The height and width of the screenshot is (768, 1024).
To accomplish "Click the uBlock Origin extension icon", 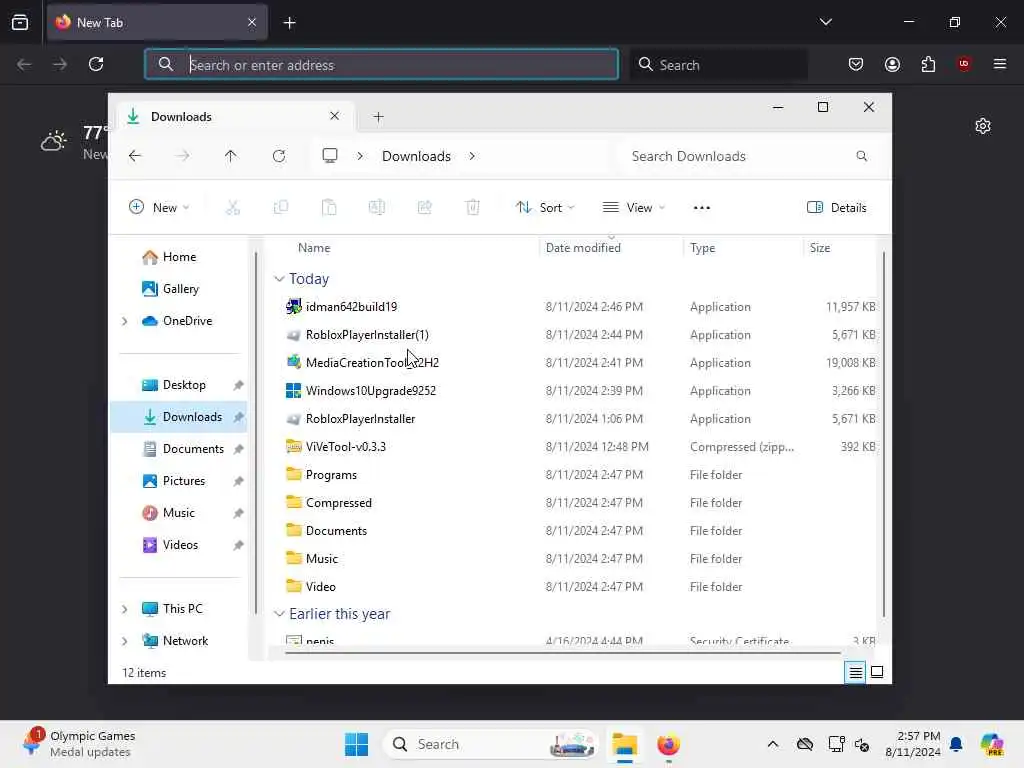I will pos(964,63).
